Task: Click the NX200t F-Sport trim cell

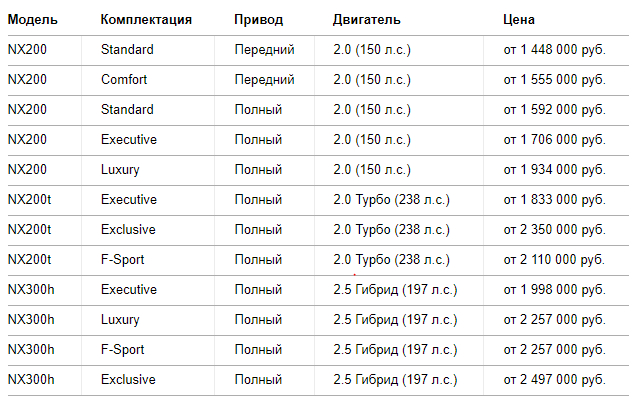Action: coord(122,260)
